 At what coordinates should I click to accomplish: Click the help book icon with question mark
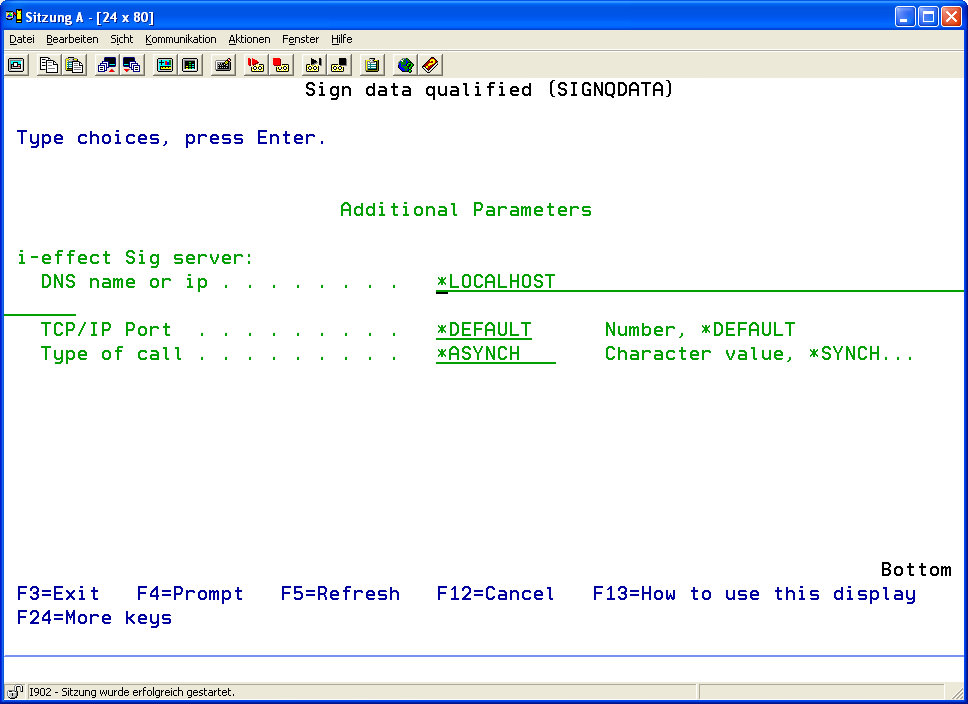pyautogui.click(x=430, y=65)
